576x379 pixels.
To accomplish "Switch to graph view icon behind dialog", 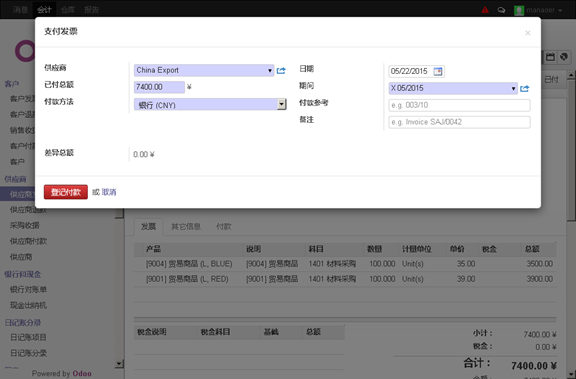I will pos(564,57).
